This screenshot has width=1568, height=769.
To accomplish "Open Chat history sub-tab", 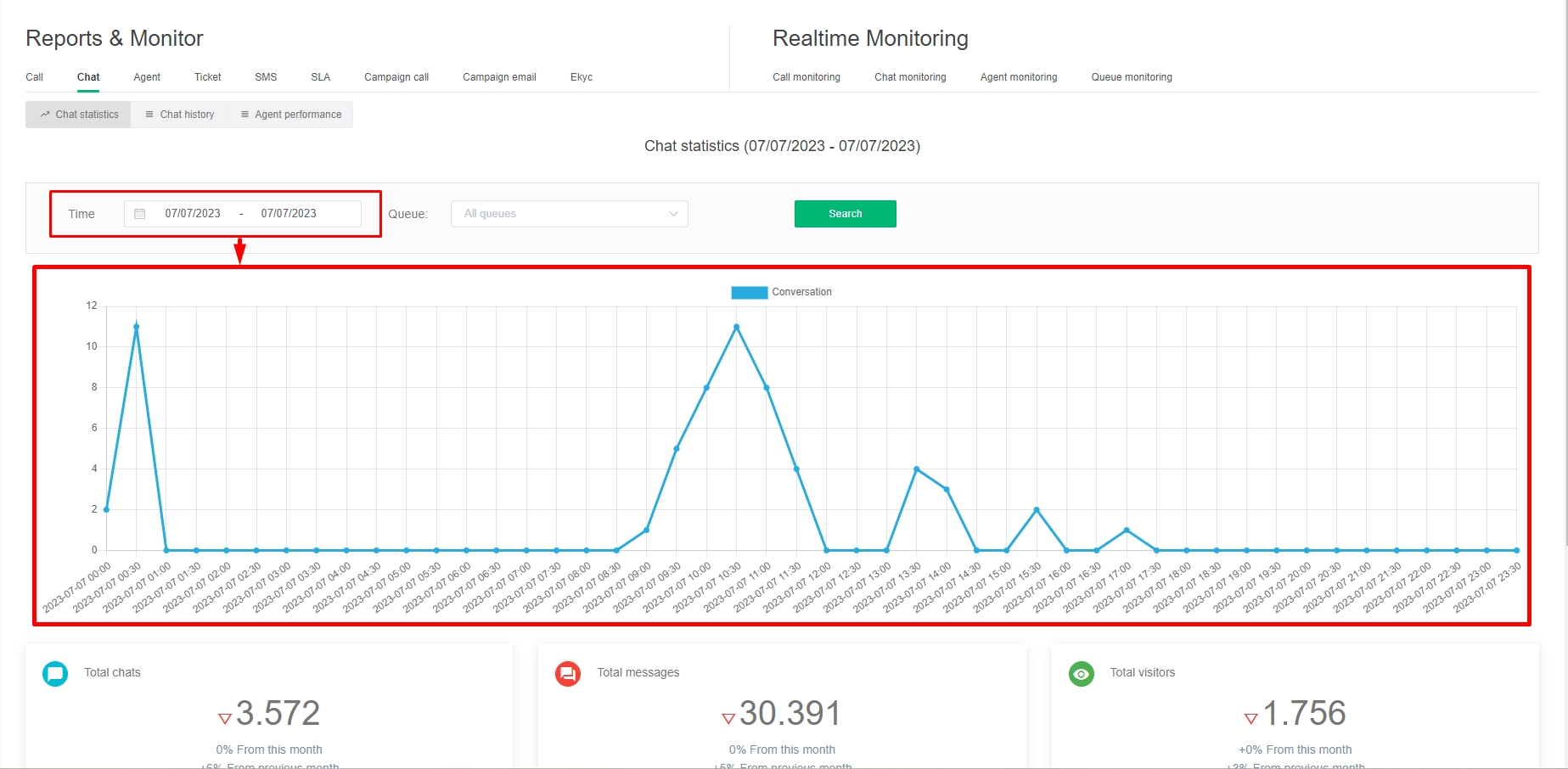I will (x=179, y=115).
